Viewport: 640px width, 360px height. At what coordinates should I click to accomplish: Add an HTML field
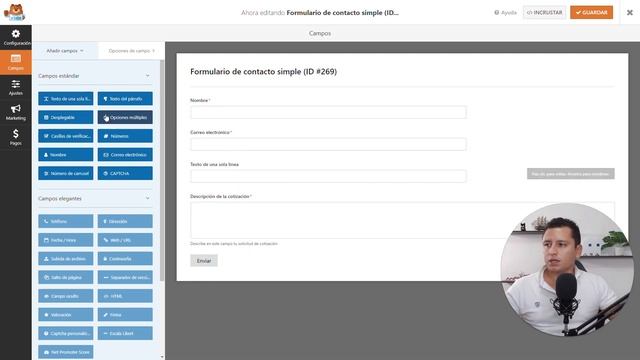tap(125, 296)
